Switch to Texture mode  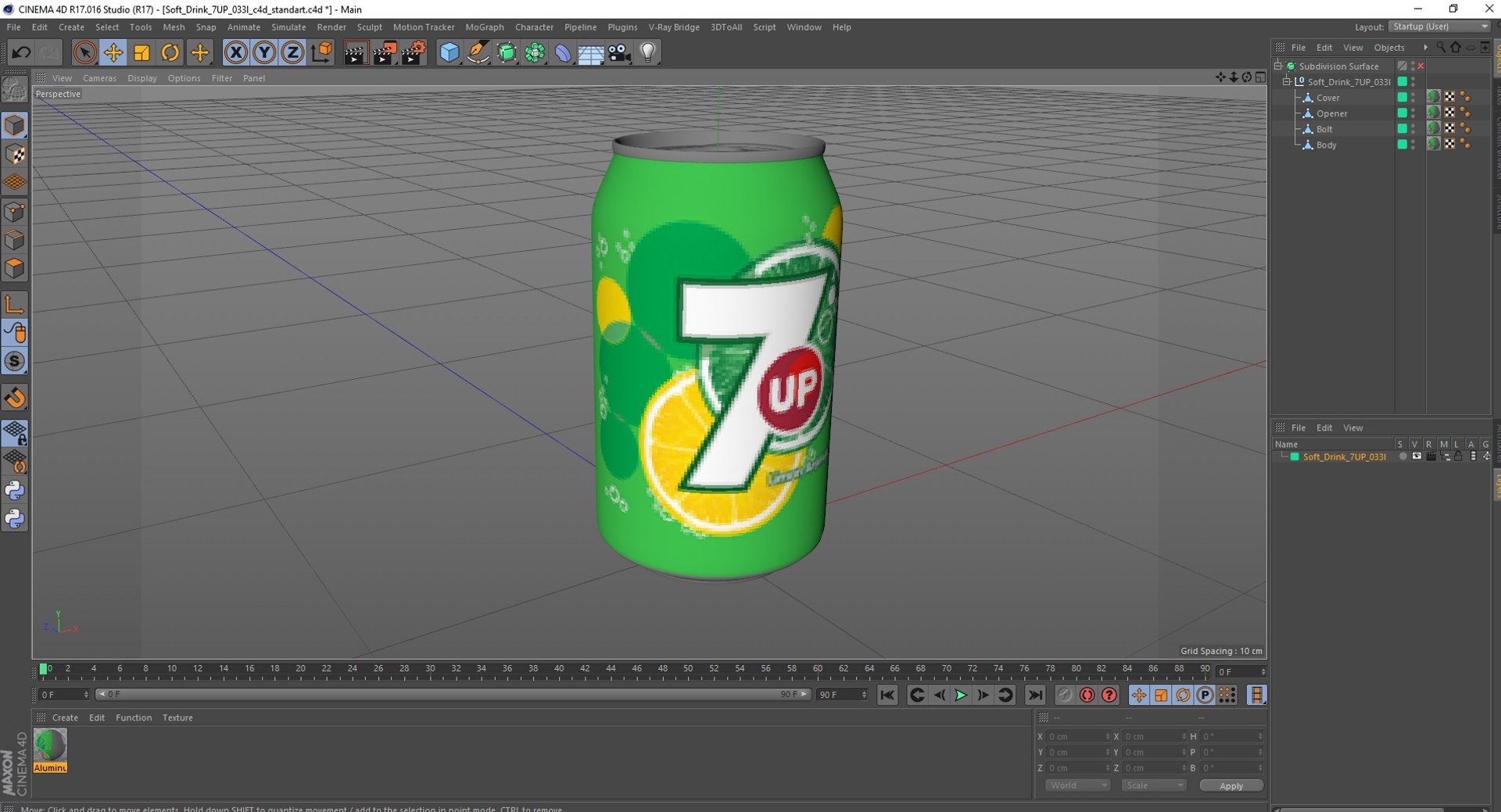click(x=15, y=154)
